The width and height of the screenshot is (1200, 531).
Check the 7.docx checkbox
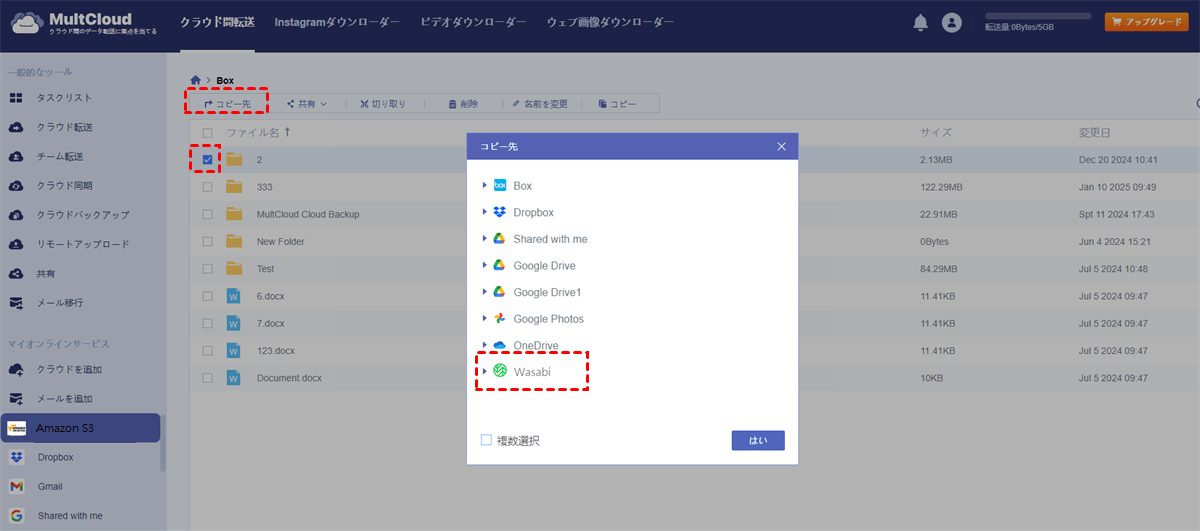(207, 323)
